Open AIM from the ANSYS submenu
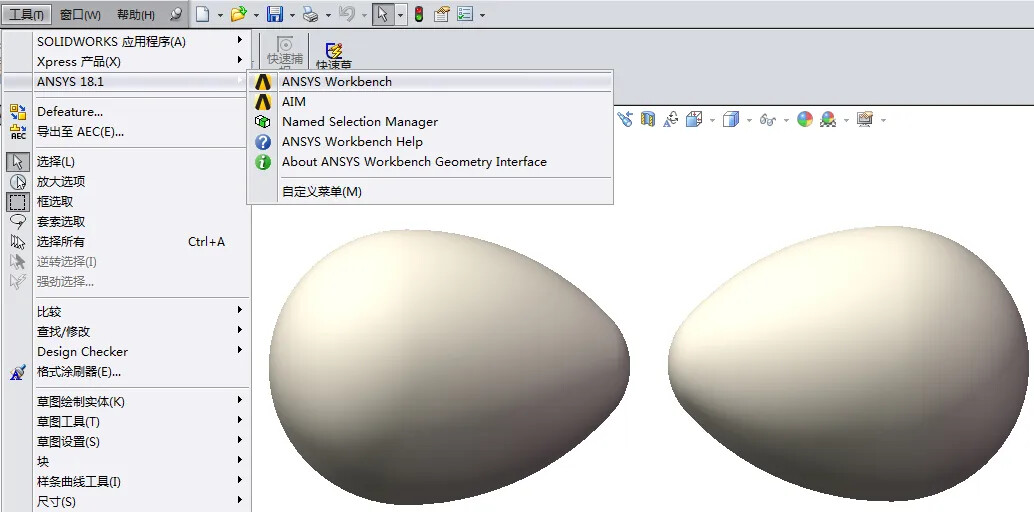This screenshot has width=1034, height=512. [x=294, y=102]
